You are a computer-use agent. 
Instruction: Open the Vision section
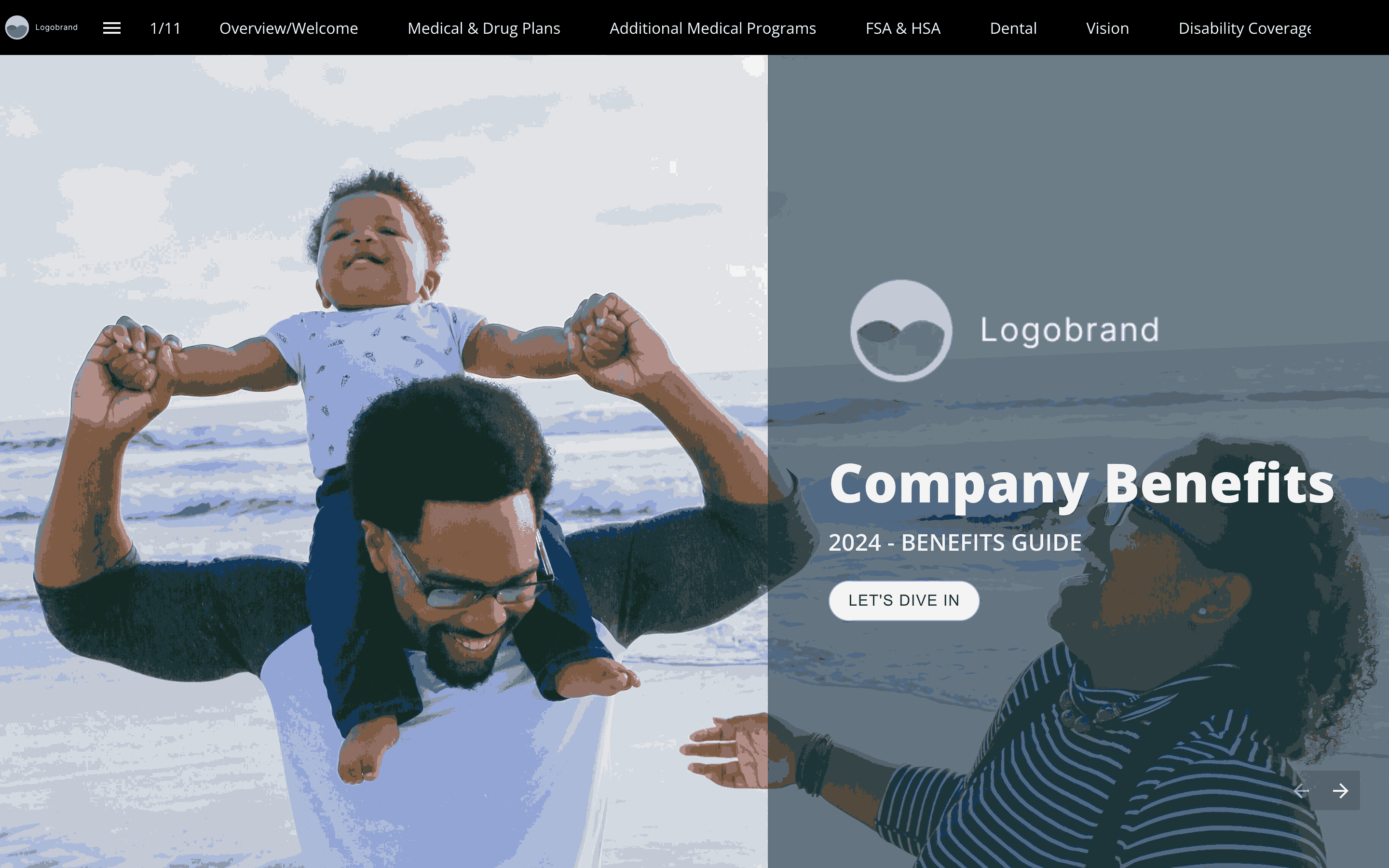1107,28
